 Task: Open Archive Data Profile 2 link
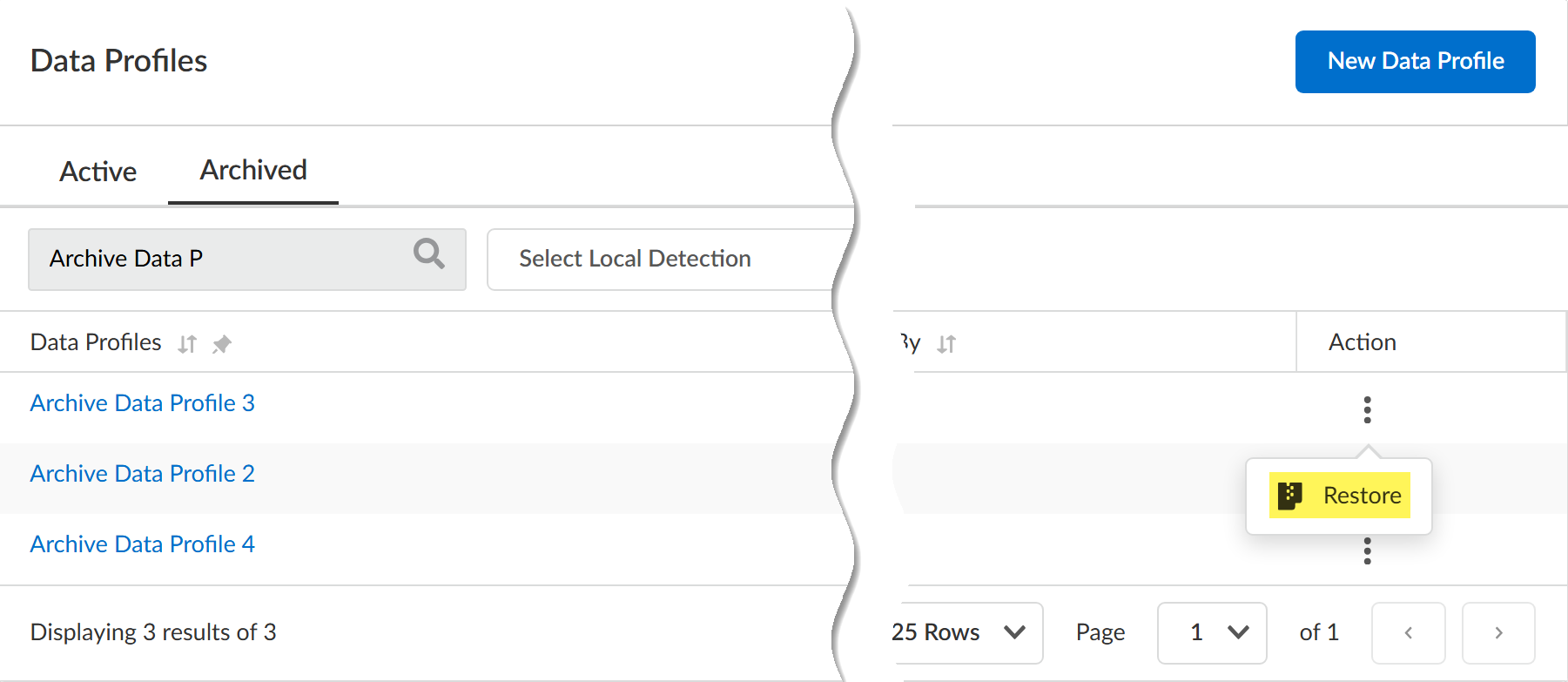coord(143,474)
